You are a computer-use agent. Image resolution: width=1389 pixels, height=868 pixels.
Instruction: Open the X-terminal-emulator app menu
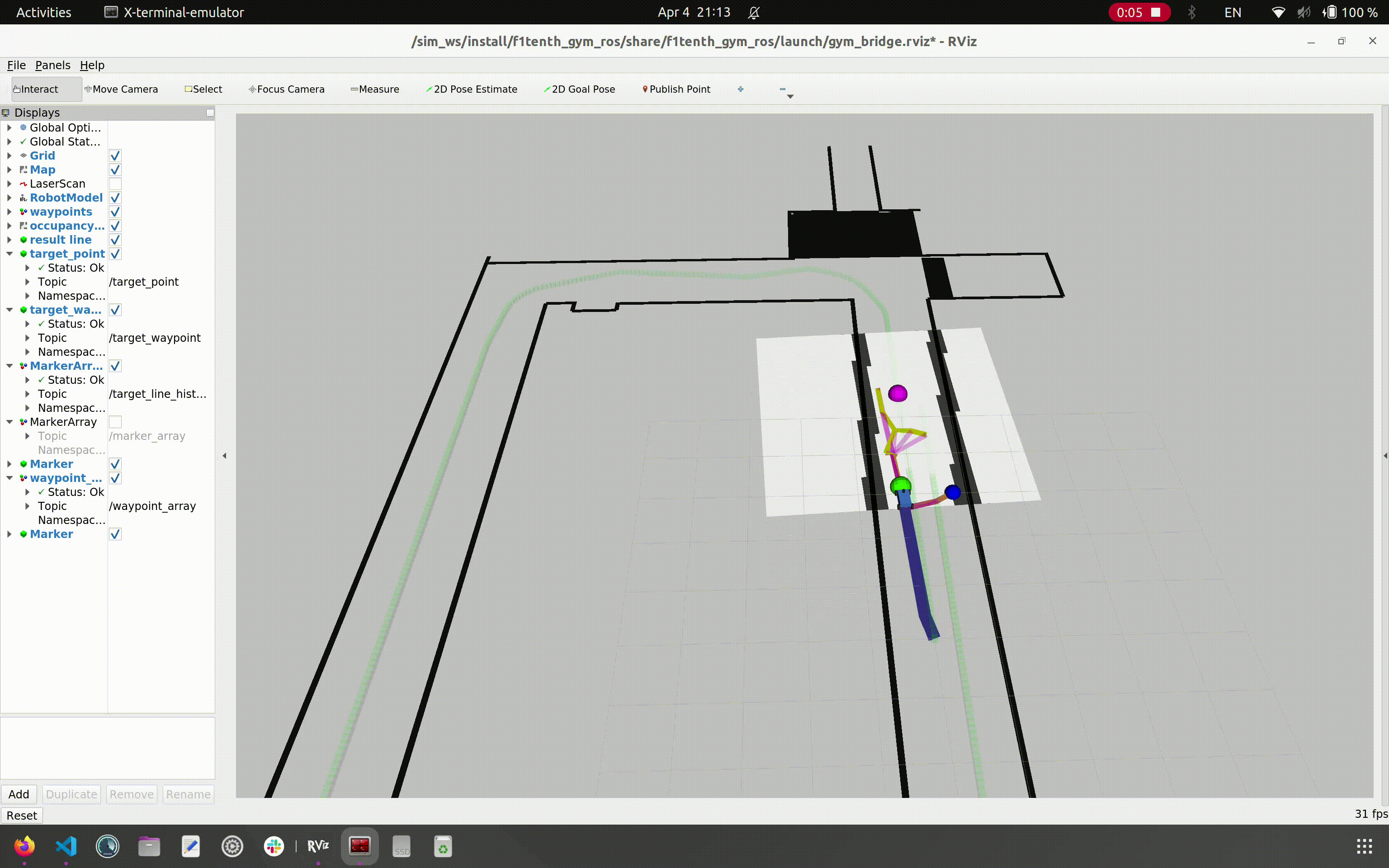[175, 12]
